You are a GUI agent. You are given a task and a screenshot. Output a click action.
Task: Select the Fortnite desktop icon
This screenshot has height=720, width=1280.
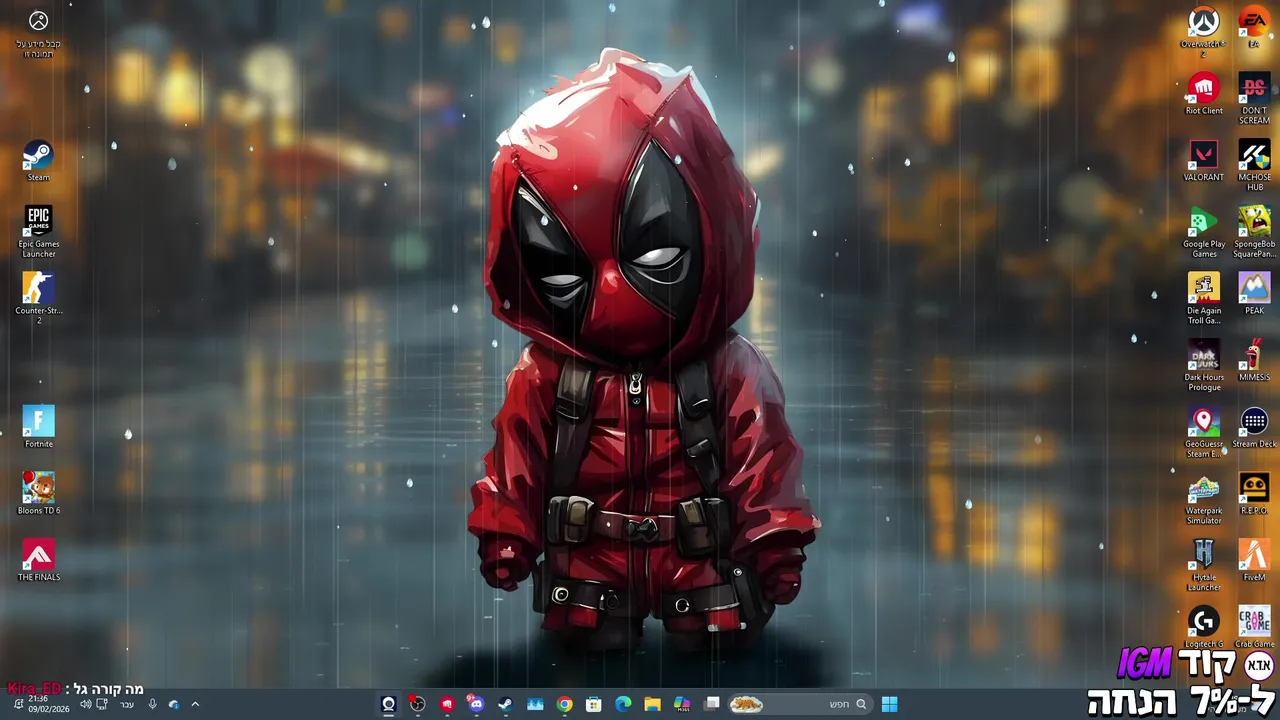[x=38, y=427]
